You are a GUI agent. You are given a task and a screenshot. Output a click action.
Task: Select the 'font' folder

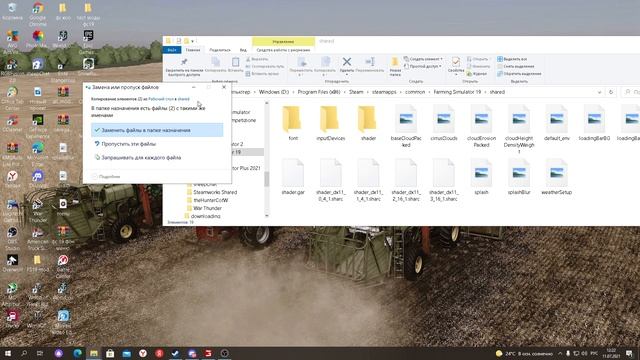pos(293,123)
